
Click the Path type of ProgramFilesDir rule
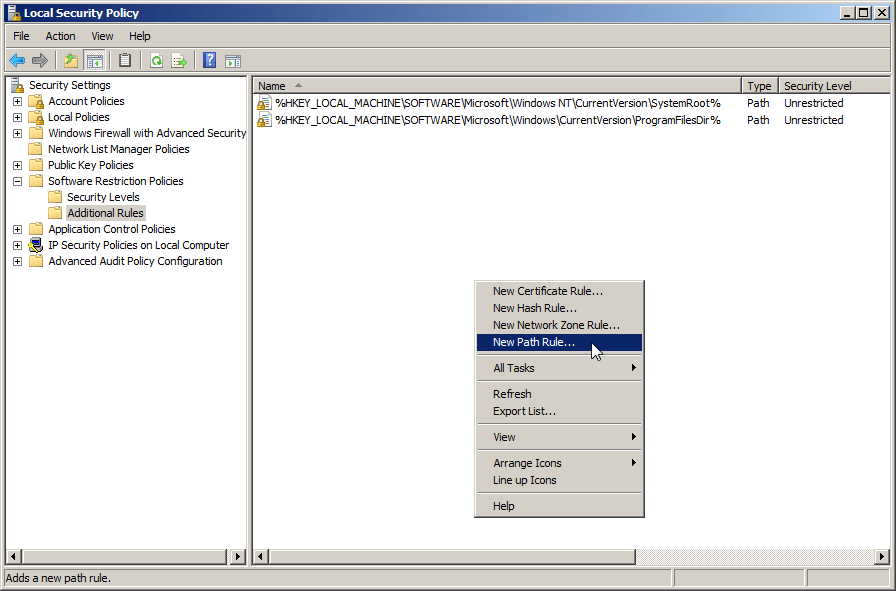tap(758, 120)
